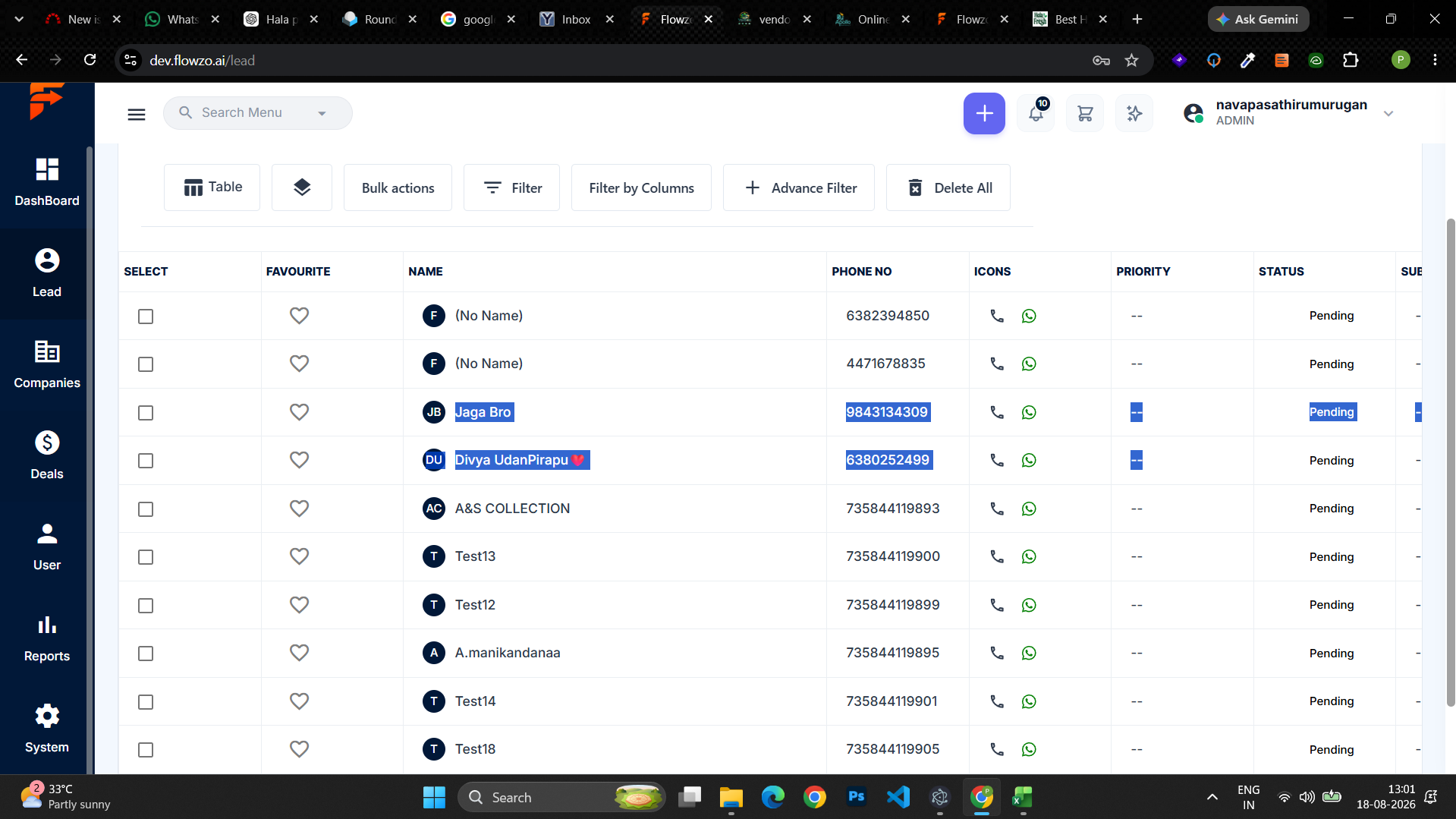This screenshot has width=1456, height=819.
Task: Click the Flowzo logo in sidebar
Action: point(46,101)
